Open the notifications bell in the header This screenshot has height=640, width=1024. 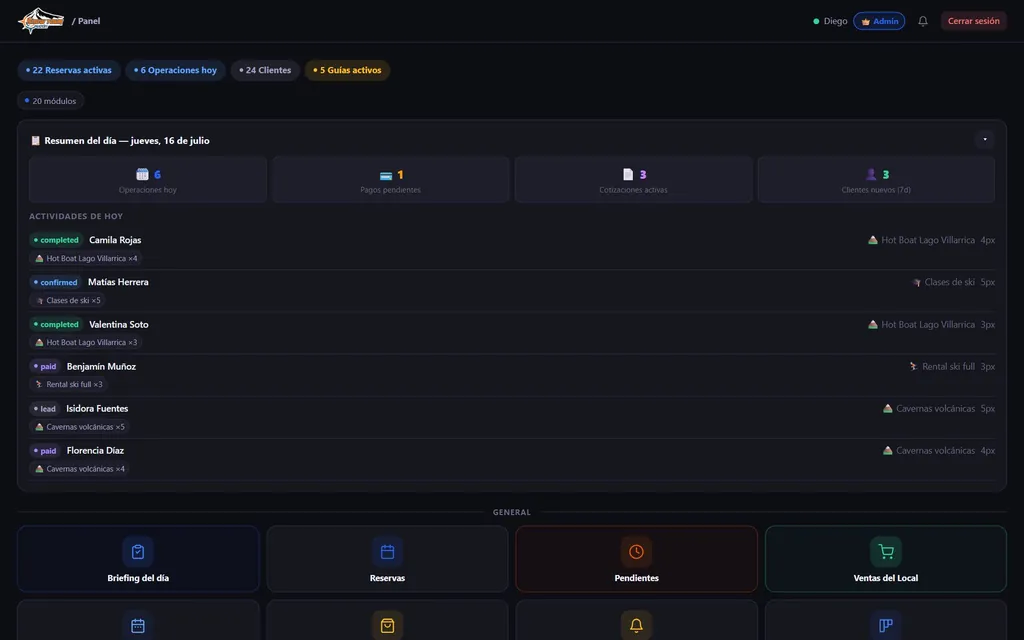923,21
